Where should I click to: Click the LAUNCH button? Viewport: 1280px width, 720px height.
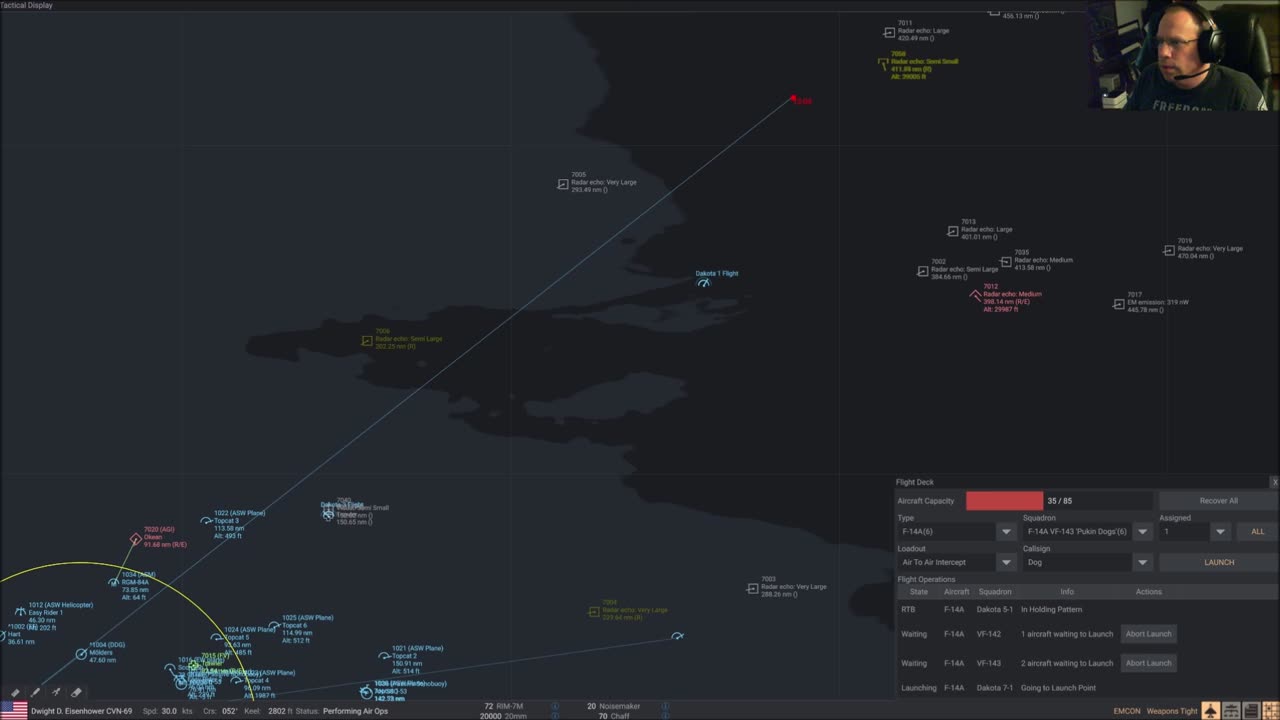point(1218,562)
